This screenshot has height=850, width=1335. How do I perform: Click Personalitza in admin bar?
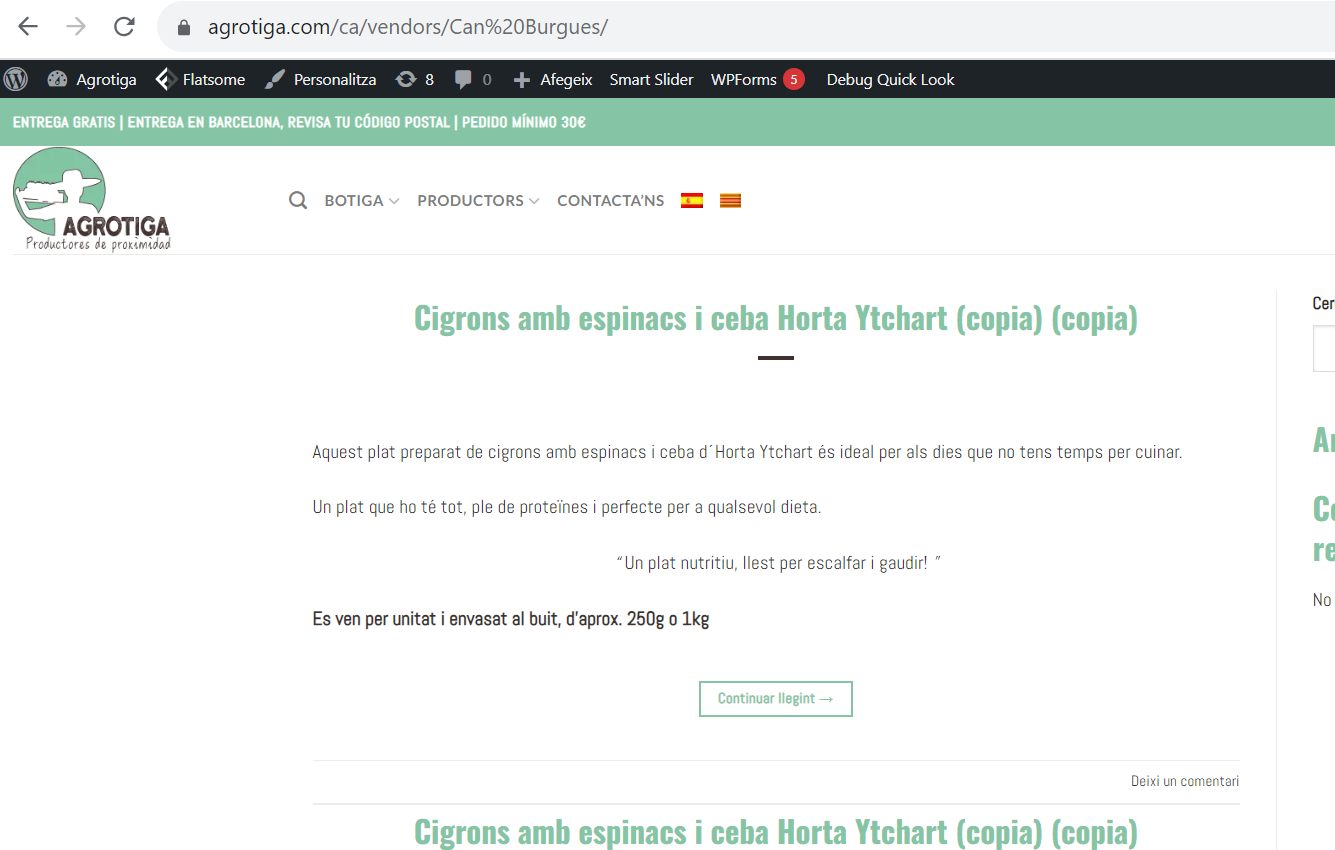[x=321, y=79]
